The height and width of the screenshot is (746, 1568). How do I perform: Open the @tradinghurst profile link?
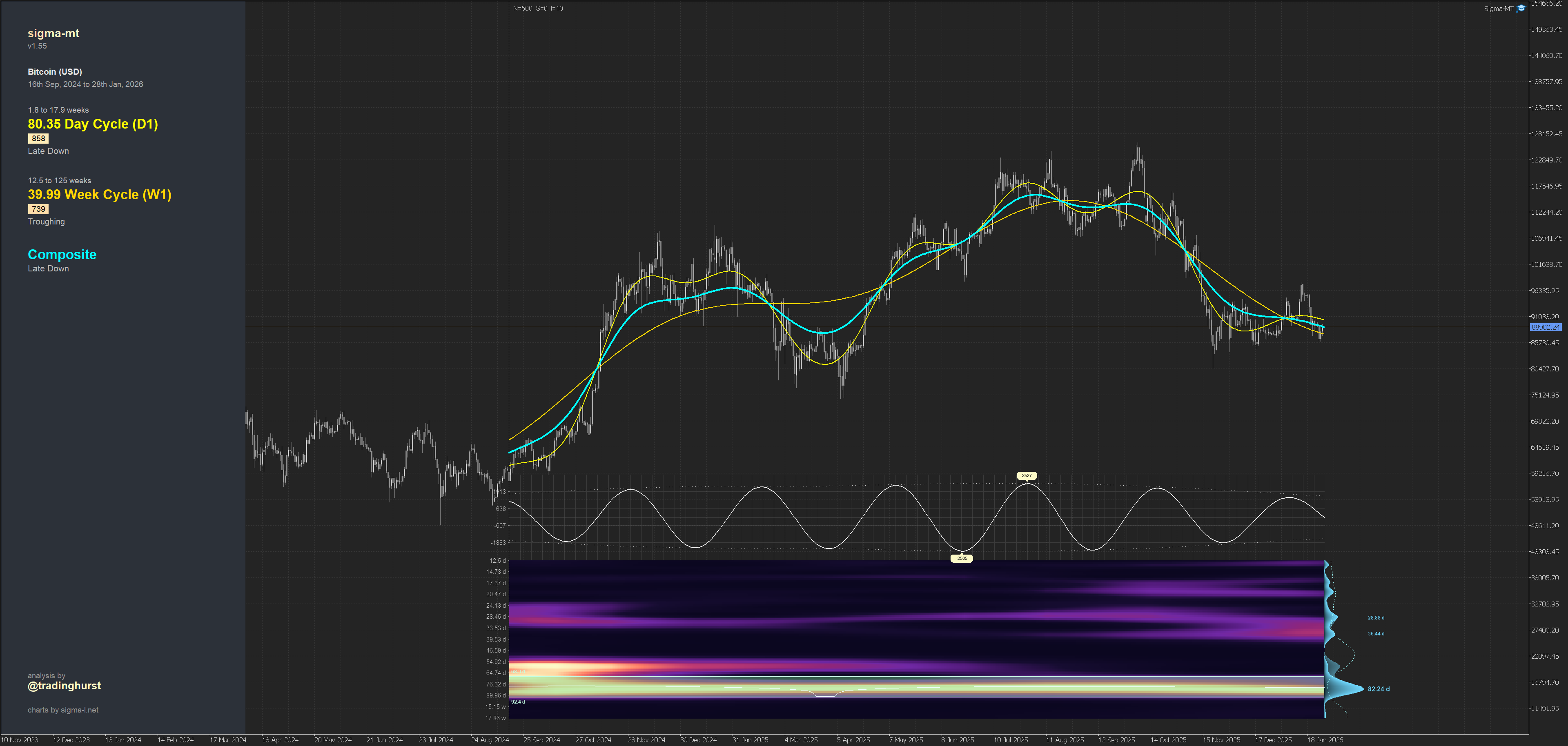click(x=64, y=686)
